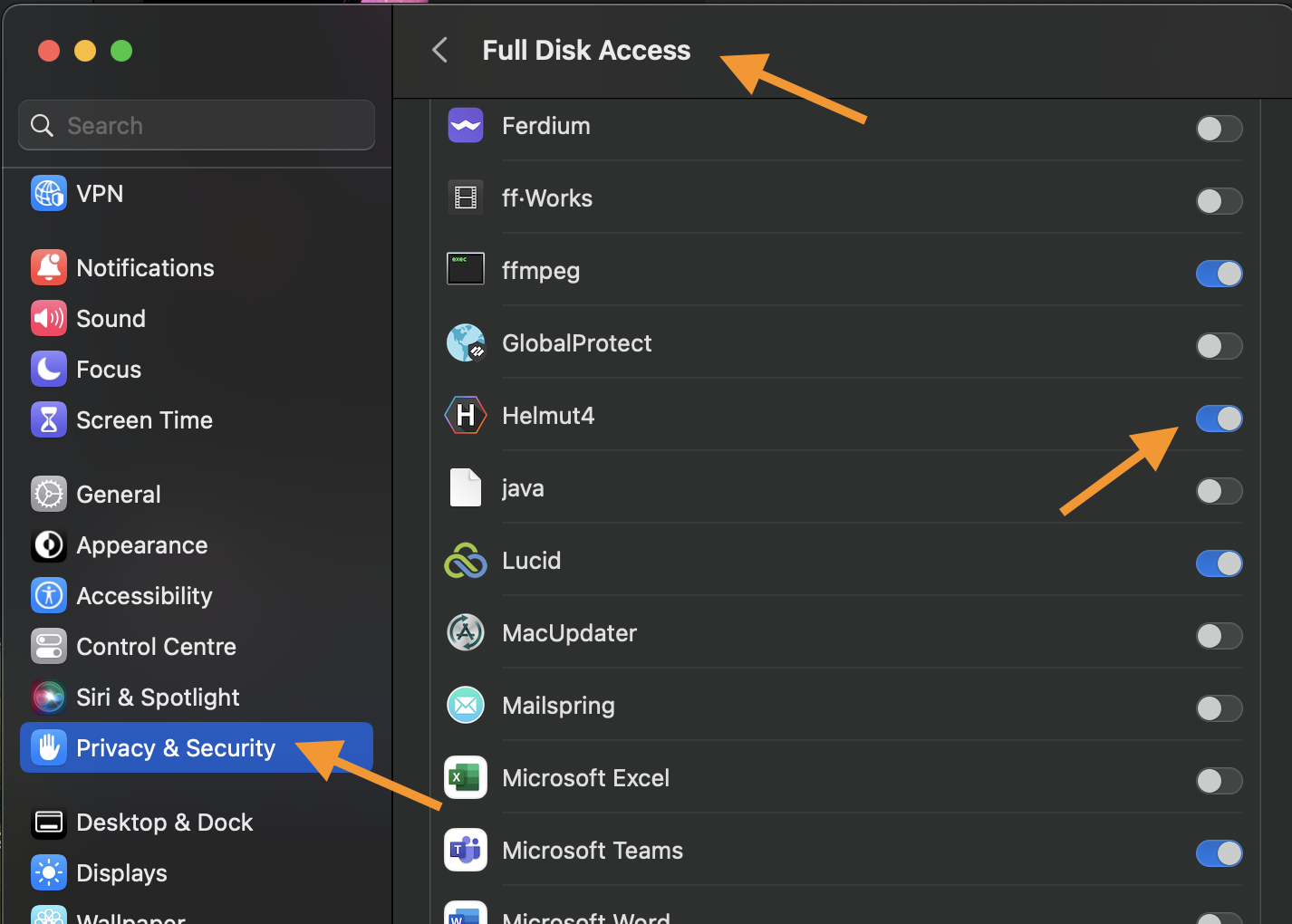
Task: Select Privacy & Security in sidebar
Action: click(176, 748)
